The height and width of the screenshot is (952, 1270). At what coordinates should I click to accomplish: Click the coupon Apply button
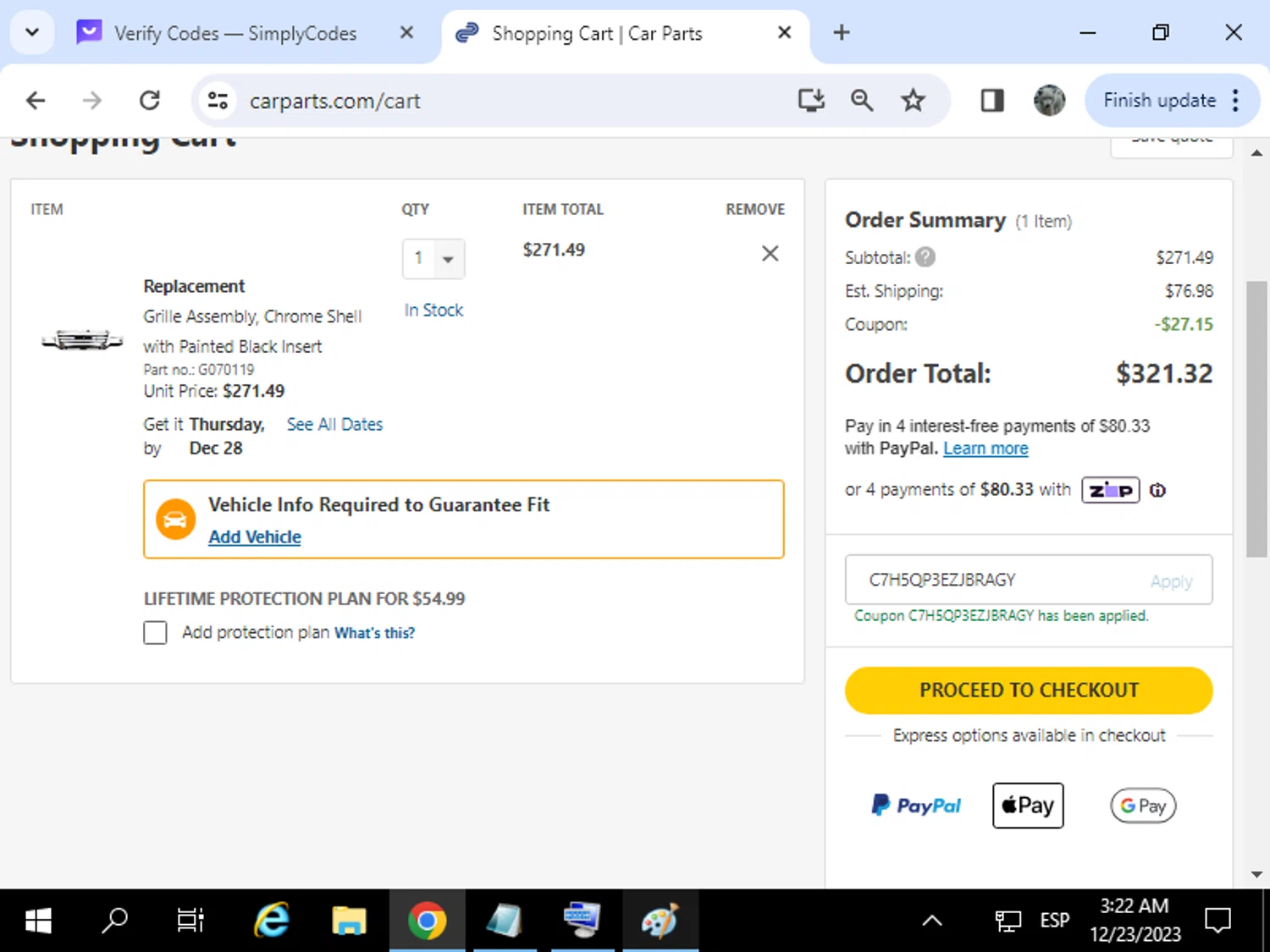coord(1171,581)
